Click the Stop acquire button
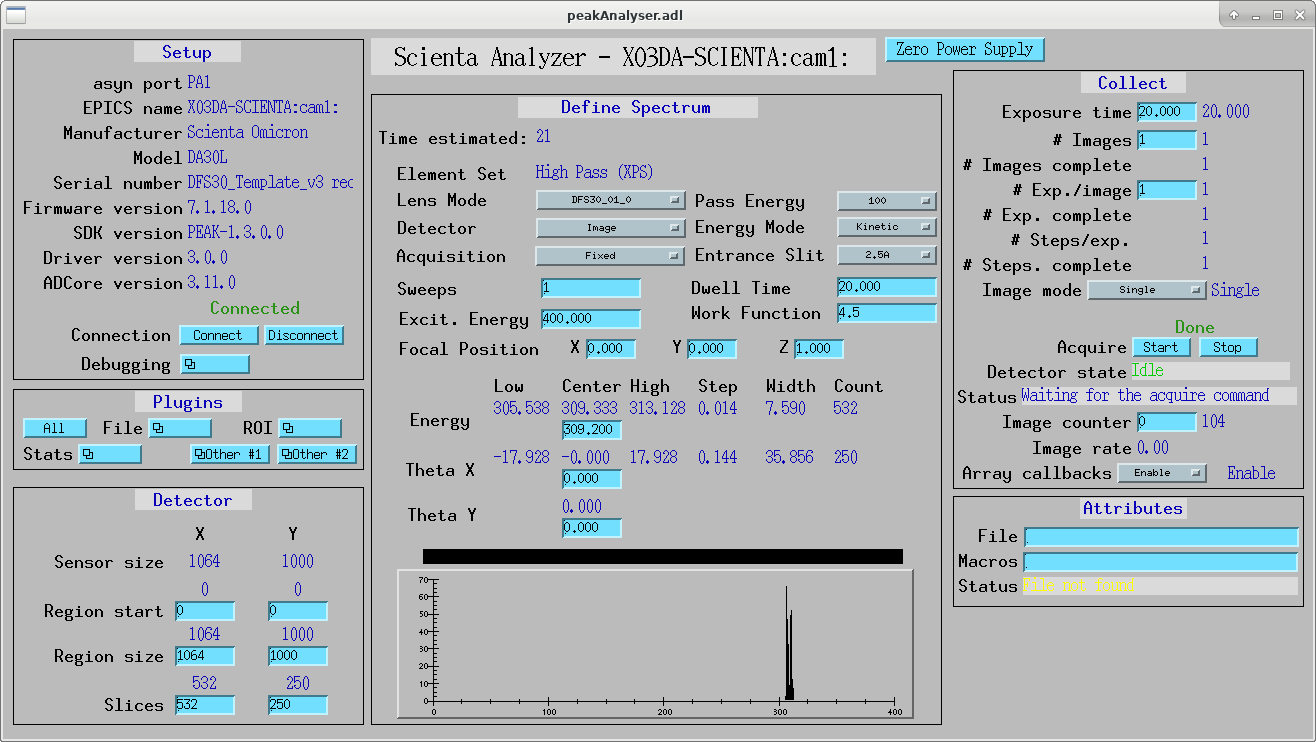 pos(1228,347)
